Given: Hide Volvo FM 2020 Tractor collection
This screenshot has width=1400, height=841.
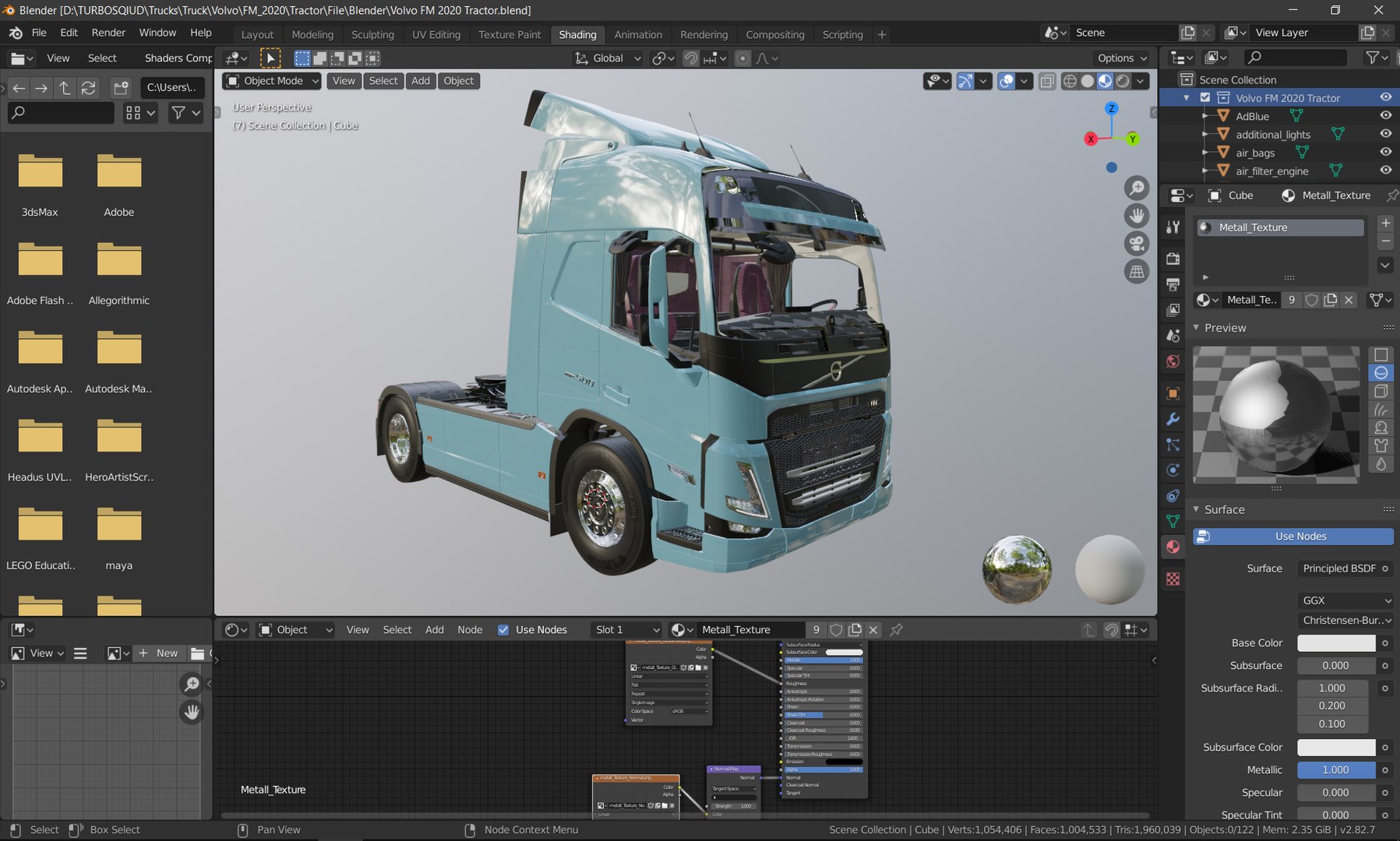Looking at the screenshot, I should tap(1386, 97).
